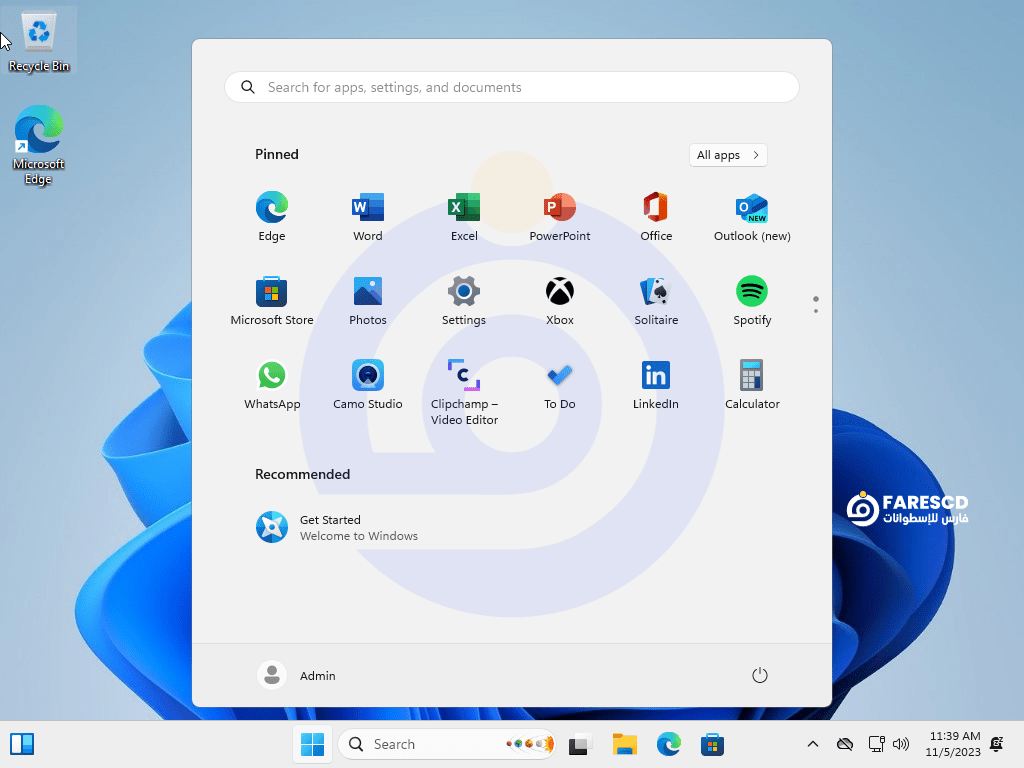Open the notifications bell icon
Viewport: 1024px width, 768px height.
coord(997,744)
